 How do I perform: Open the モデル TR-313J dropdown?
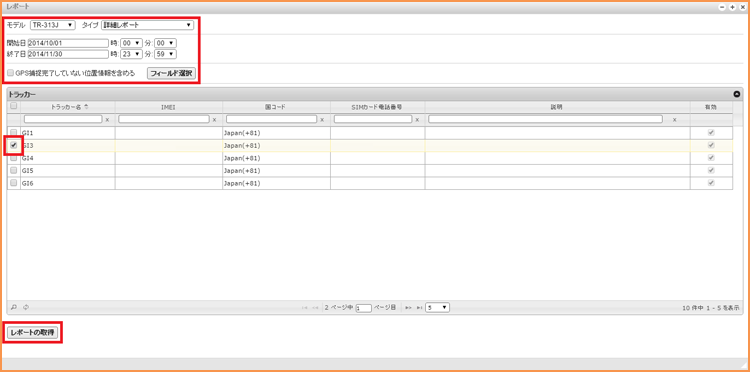point(53,24)
